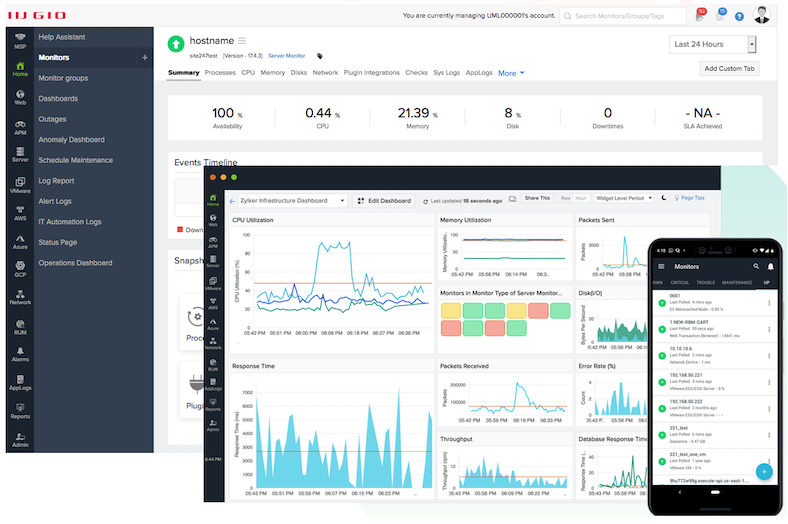Open MSP in the main window sidebar
Image resolution: width=788 pixels, height=524 pixels.
pyautogui.click(x=20, y=40)
